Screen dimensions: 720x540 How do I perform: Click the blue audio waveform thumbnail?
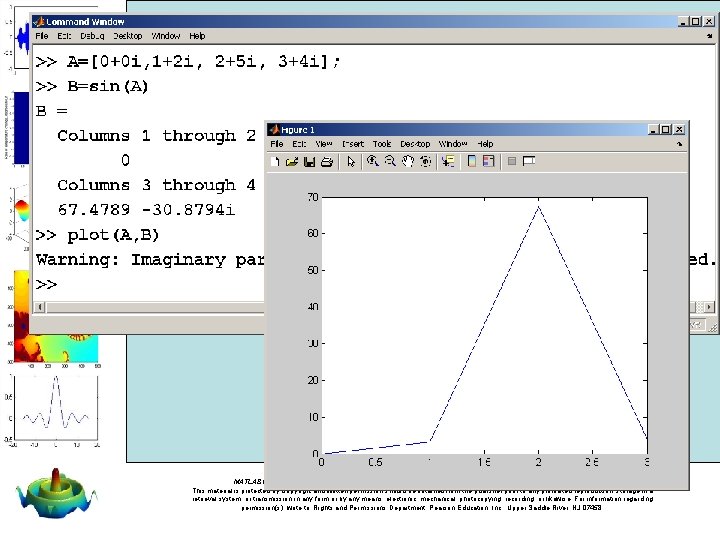(22, 38)
